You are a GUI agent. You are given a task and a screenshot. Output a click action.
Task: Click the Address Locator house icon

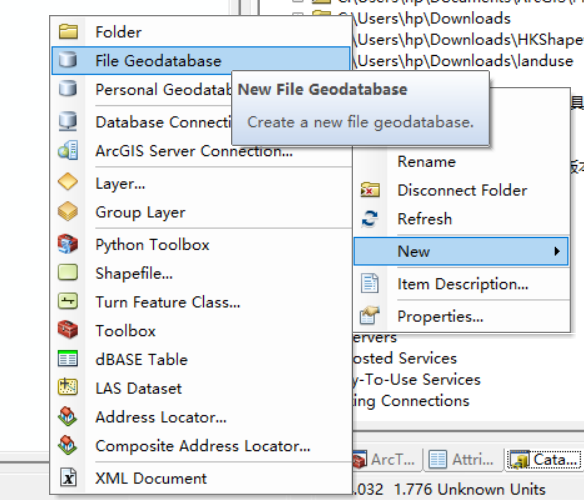(x=68, y=416)
